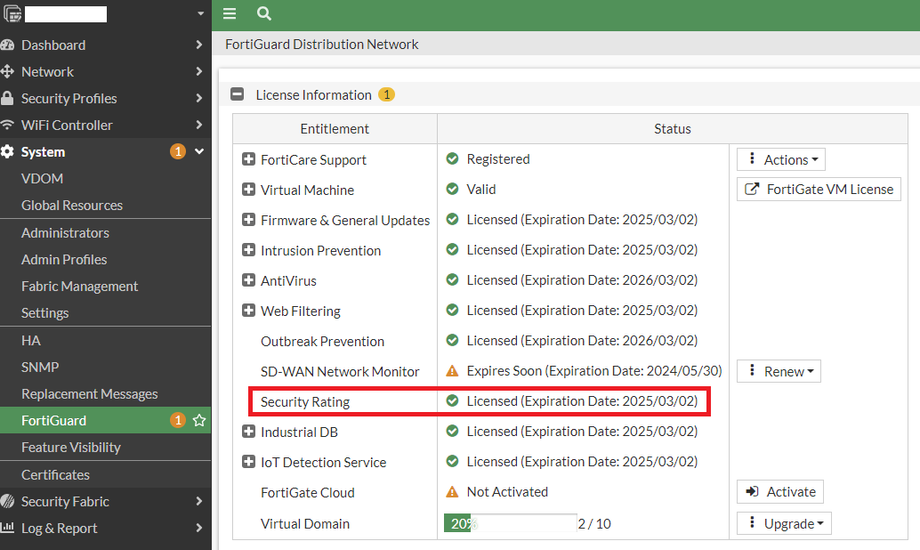This screenshot has width=920, height=550.
Task: Click the warning icon next to Not Activated
Action: pos(452,492)
